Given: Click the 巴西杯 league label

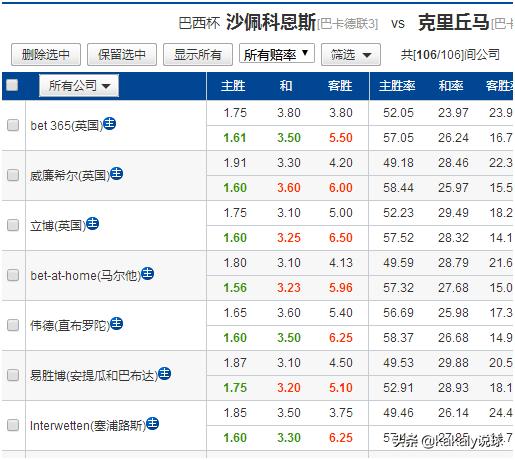Looking at the screenshot, I should (x=199, y=23).
